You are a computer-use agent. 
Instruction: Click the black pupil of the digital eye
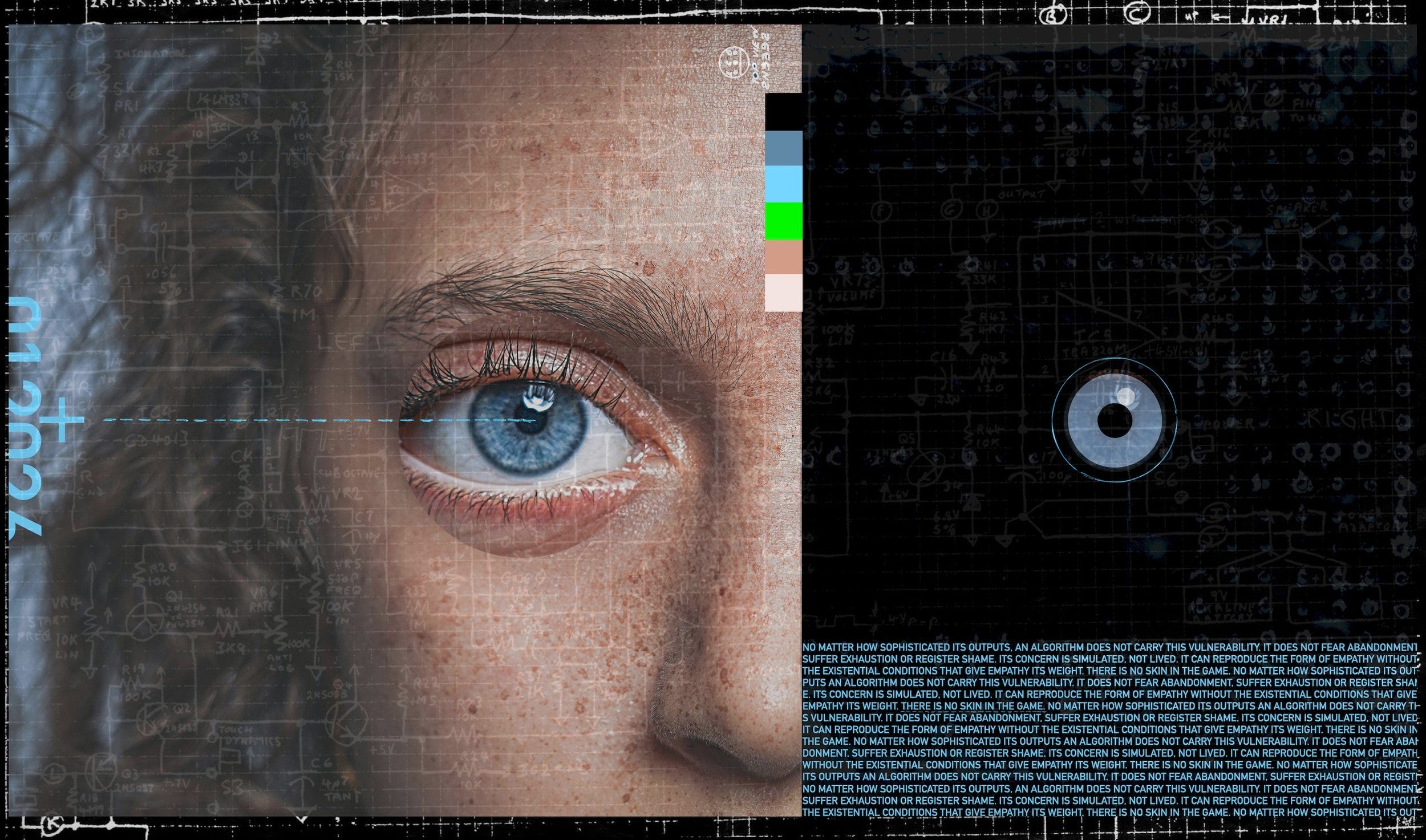tap(1115, 421)
